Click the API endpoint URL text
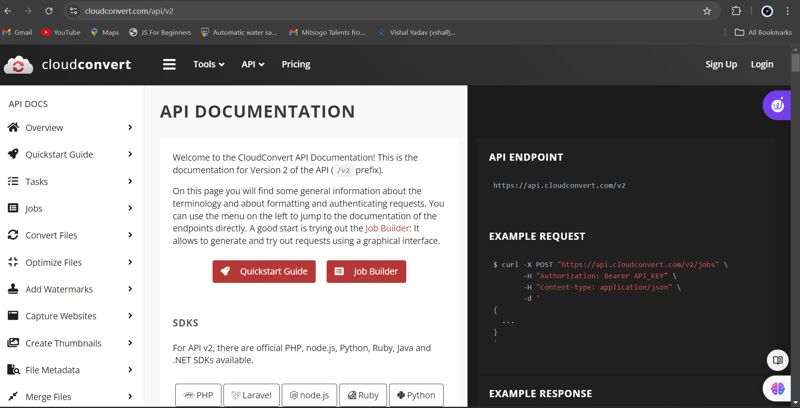Screen dimensions: 800x408 pyautogui.click(x=559, y=185)
